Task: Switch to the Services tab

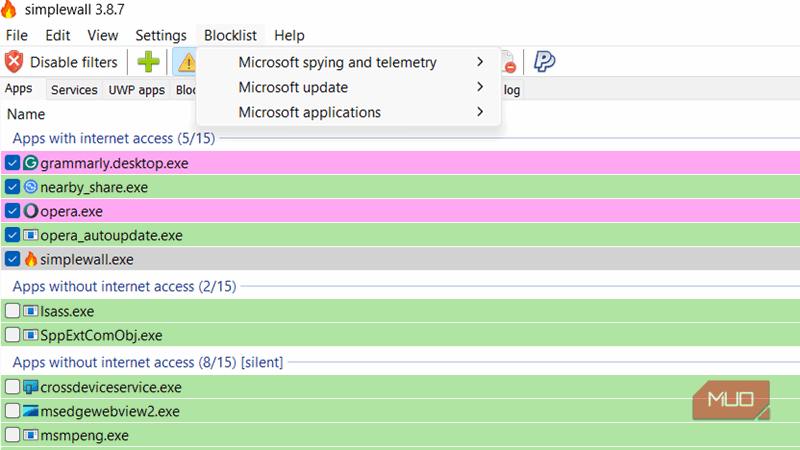Action: click(x=74, y=90)
